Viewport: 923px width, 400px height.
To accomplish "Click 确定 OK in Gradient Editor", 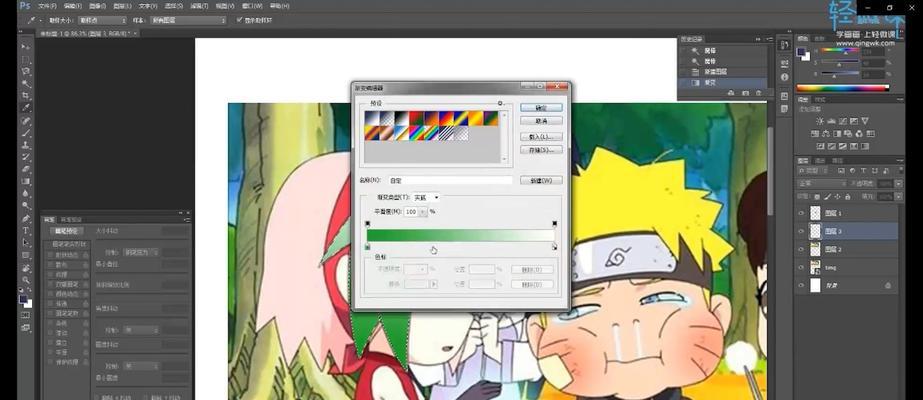I will point(541,108).
